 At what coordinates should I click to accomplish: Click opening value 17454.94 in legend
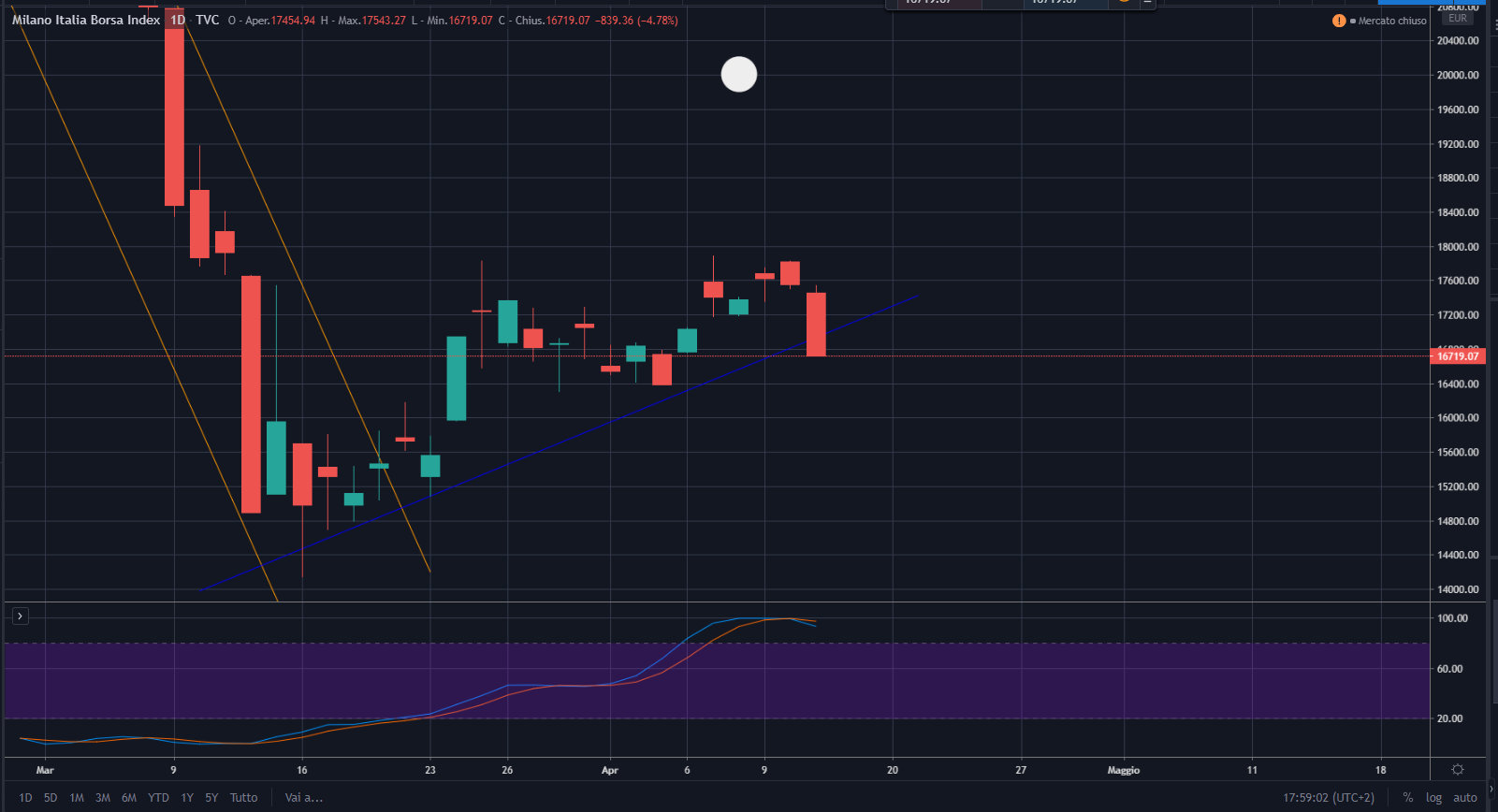(293, 21)
